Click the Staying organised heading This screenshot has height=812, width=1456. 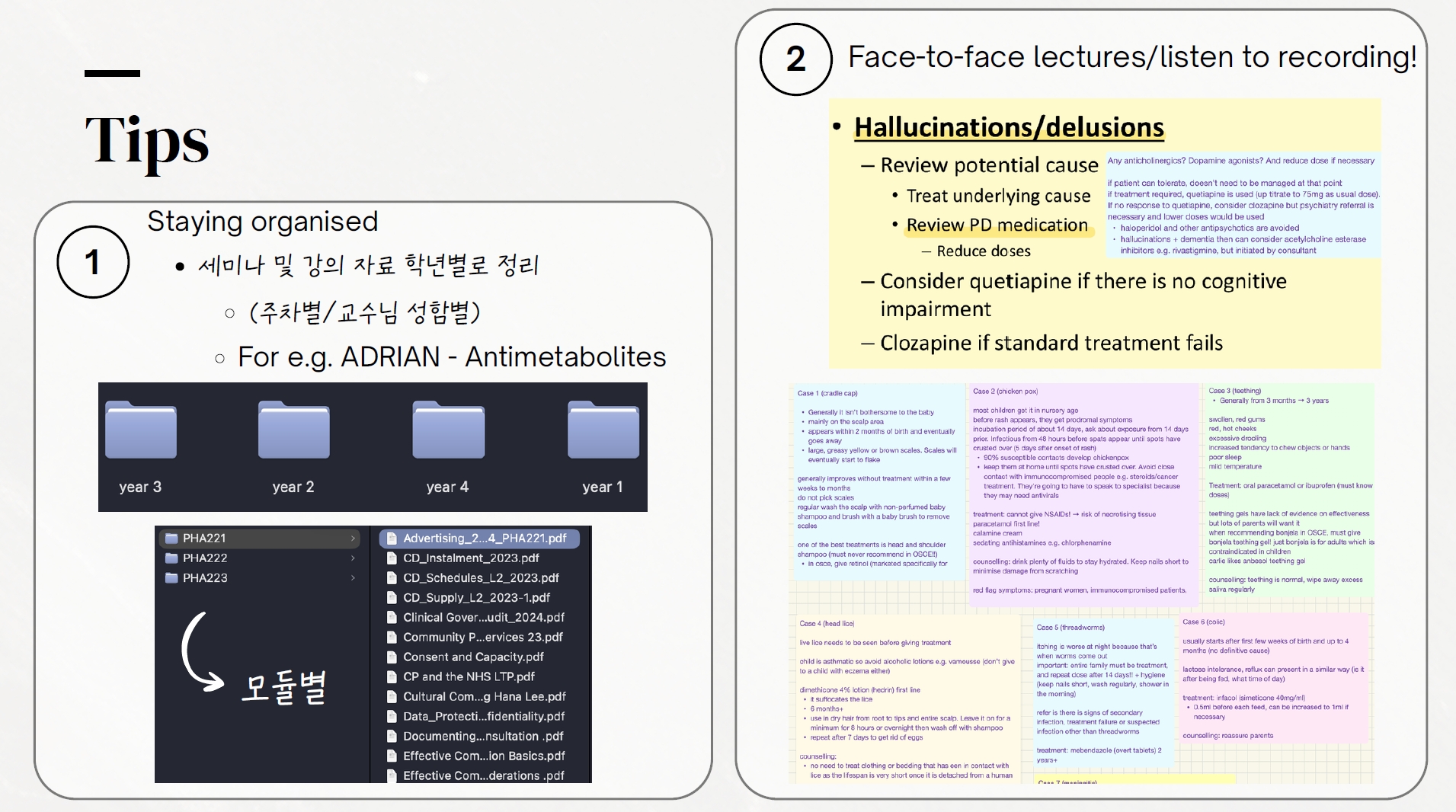(262, 222)
